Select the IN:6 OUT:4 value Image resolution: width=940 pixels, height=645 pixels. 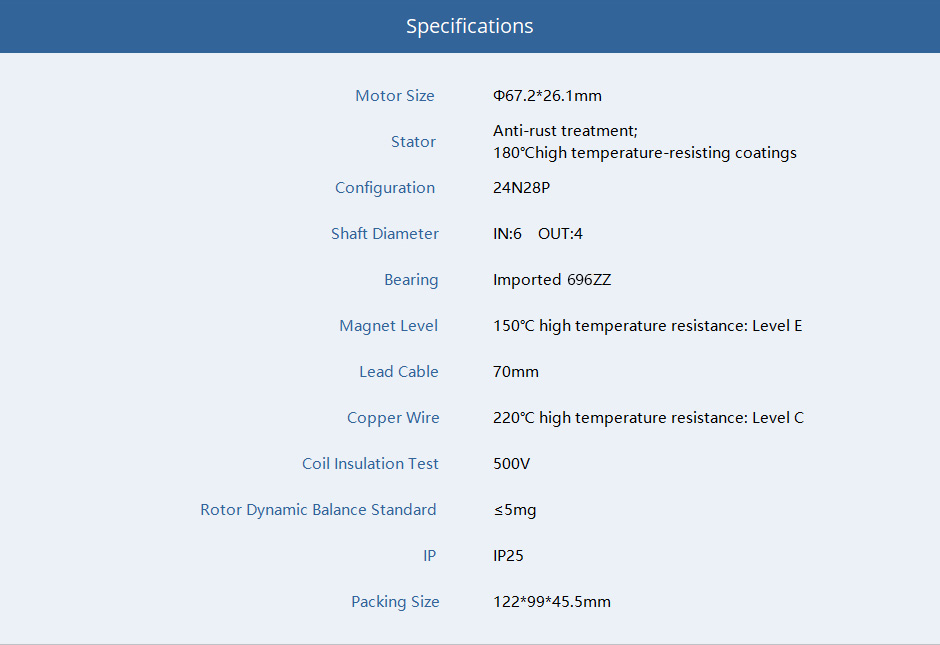coord(538,234)
